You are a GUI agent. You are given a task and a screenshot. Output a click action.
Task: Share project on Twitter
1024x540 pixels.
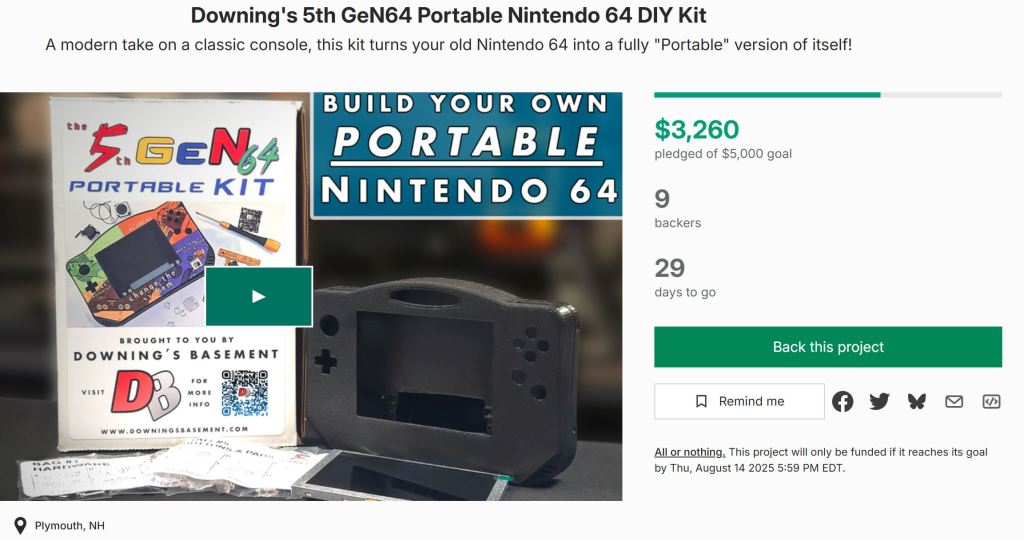880,401
